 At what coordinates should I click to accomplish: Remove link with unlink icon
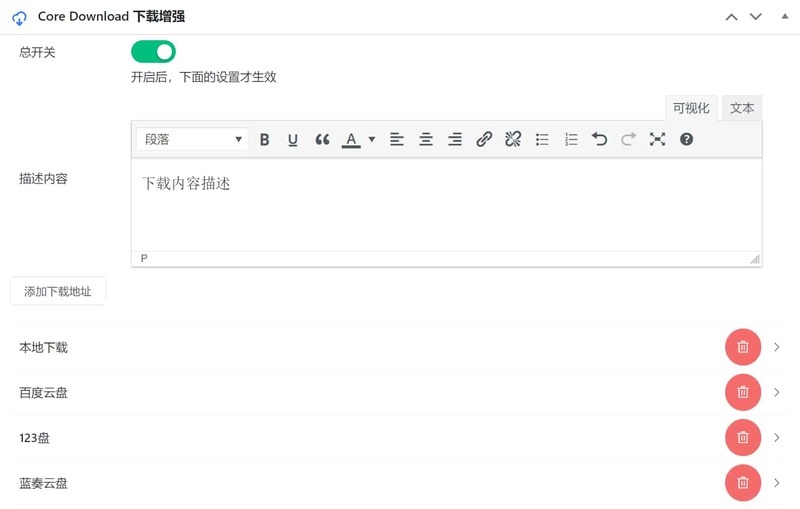click(x=513, y=139)
